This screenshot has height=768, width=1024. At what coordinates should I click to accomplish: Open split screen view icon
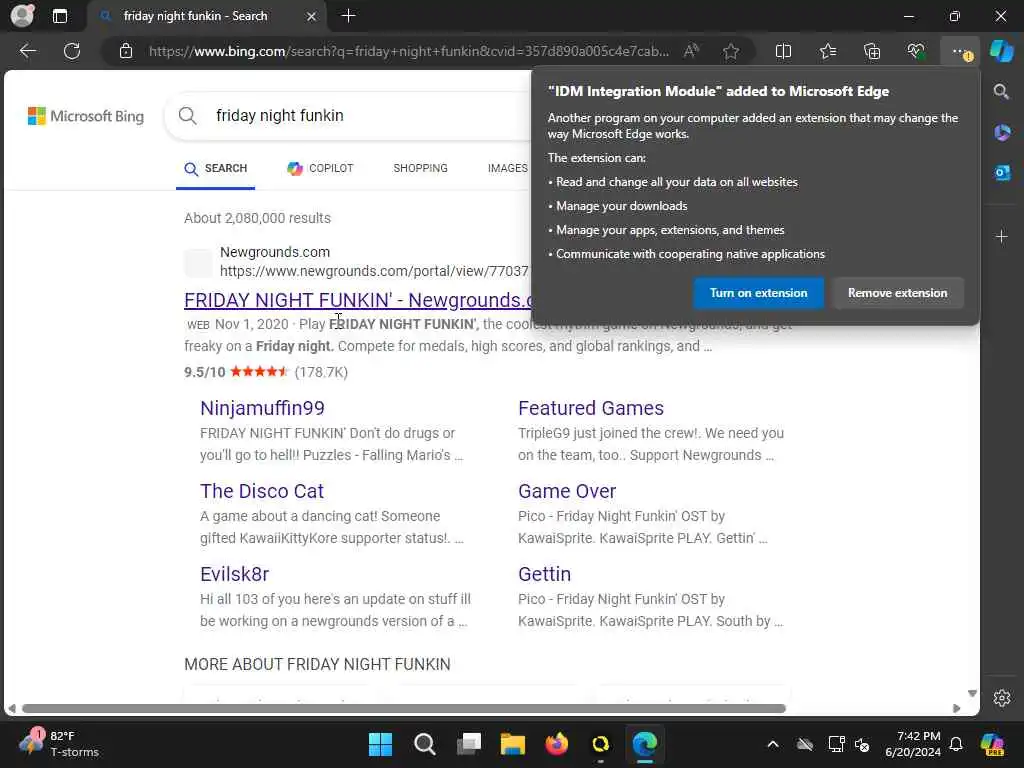pos(783,51)
